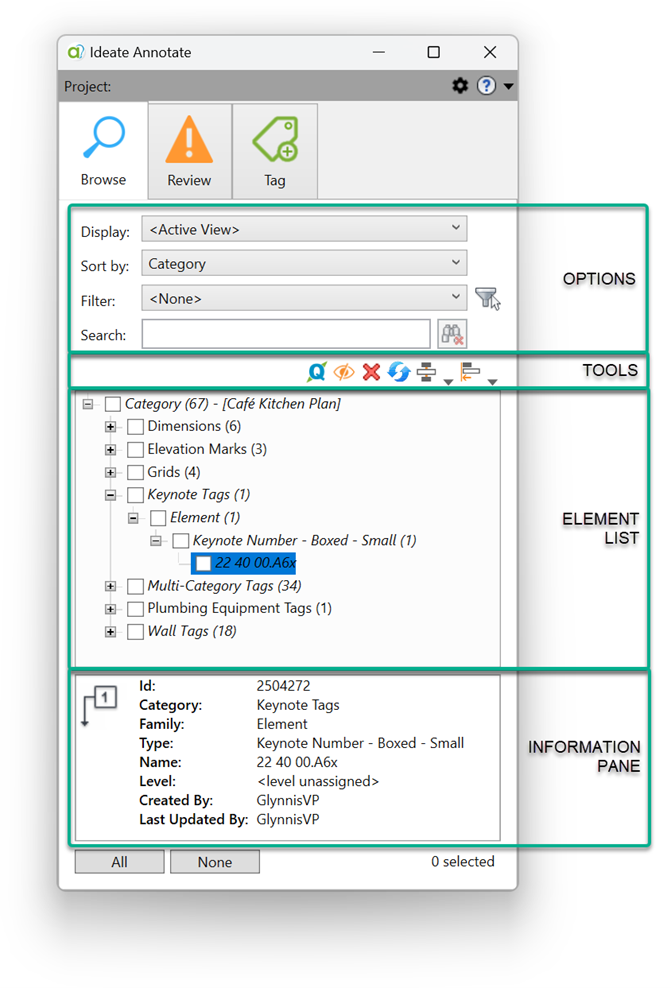Viewport: 671px width, 988px height.
Task: Click the Level value level unassigned
Action: [x=318, y=781]
